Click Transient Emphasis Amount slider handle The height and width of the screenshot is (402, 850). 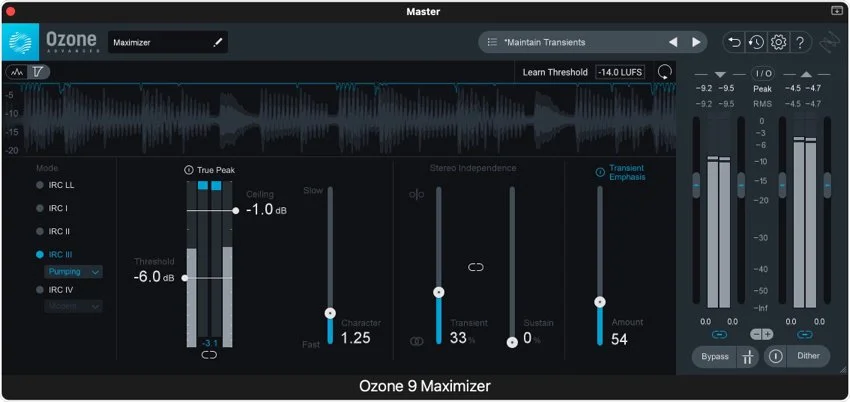[x=600, y=302]
